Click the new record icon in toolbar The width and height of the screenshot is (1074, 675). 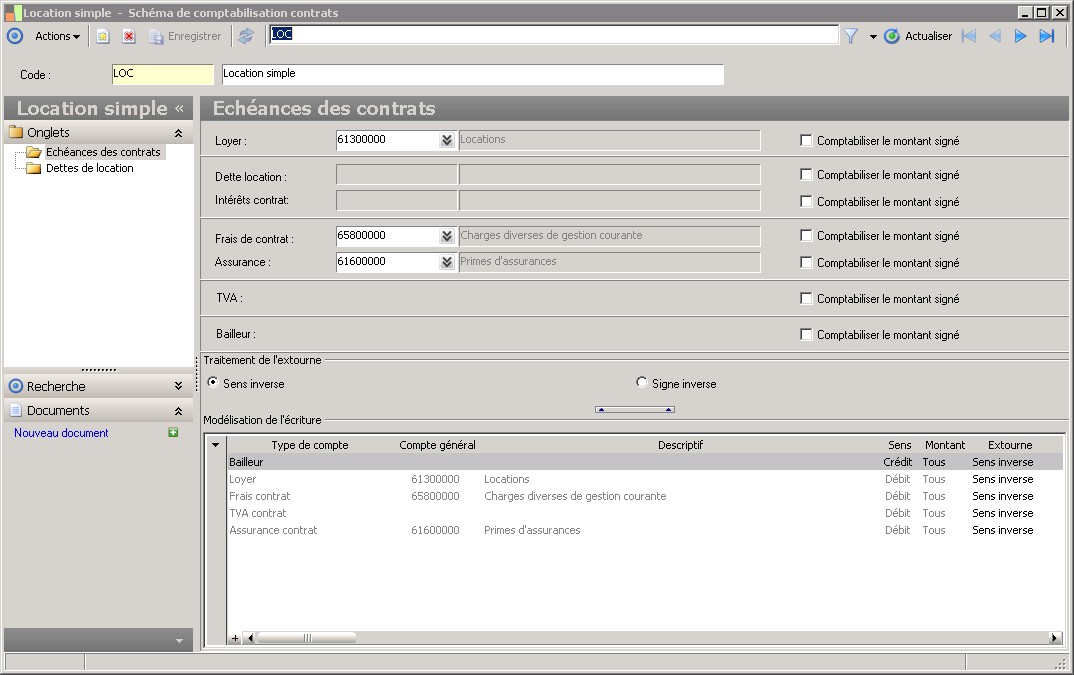pos(103,36)
